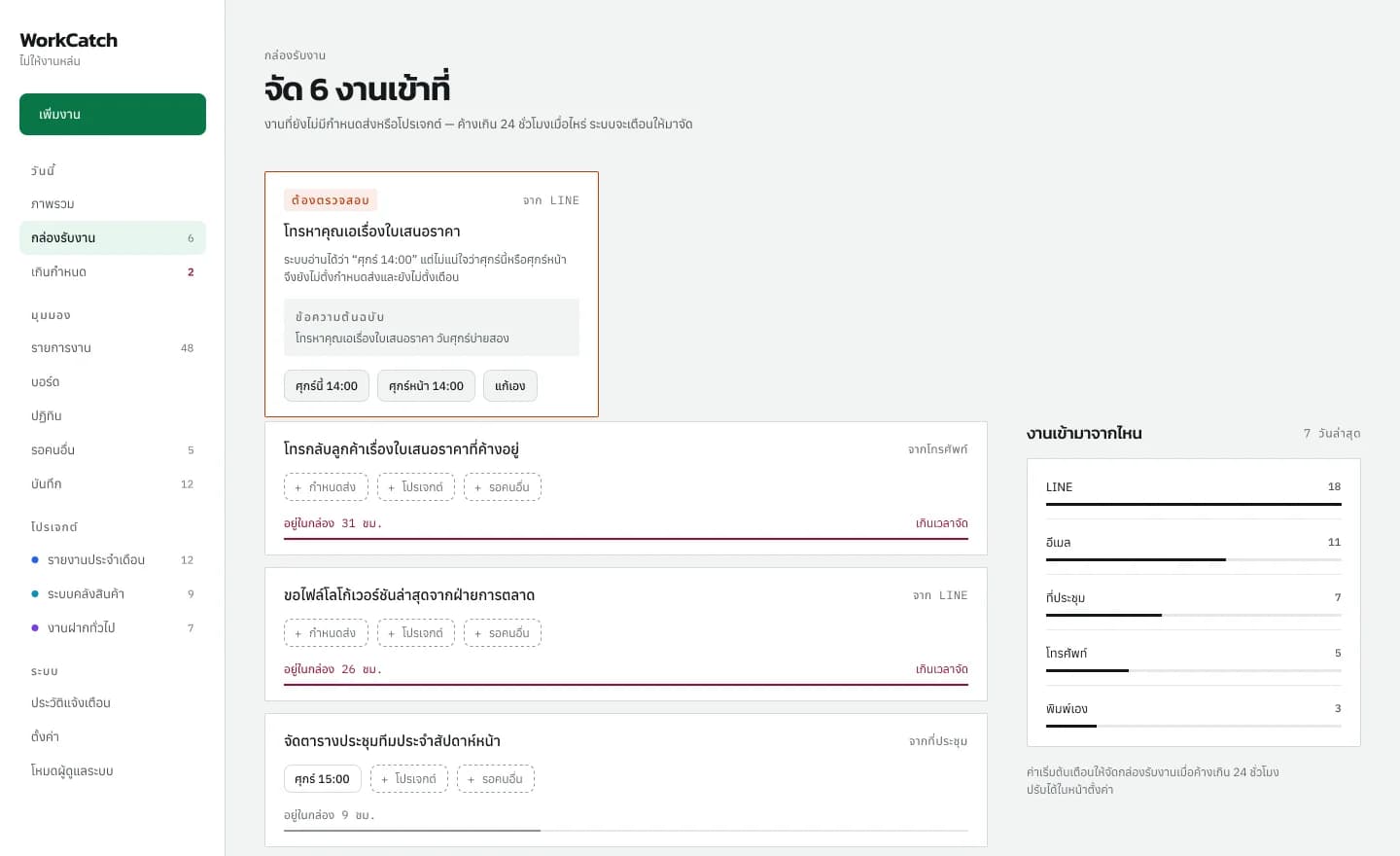Viewport: 1400px width, 856px height.
Task: Select กล่องรับงาน inbox item
Action: (x=113, y=238)
